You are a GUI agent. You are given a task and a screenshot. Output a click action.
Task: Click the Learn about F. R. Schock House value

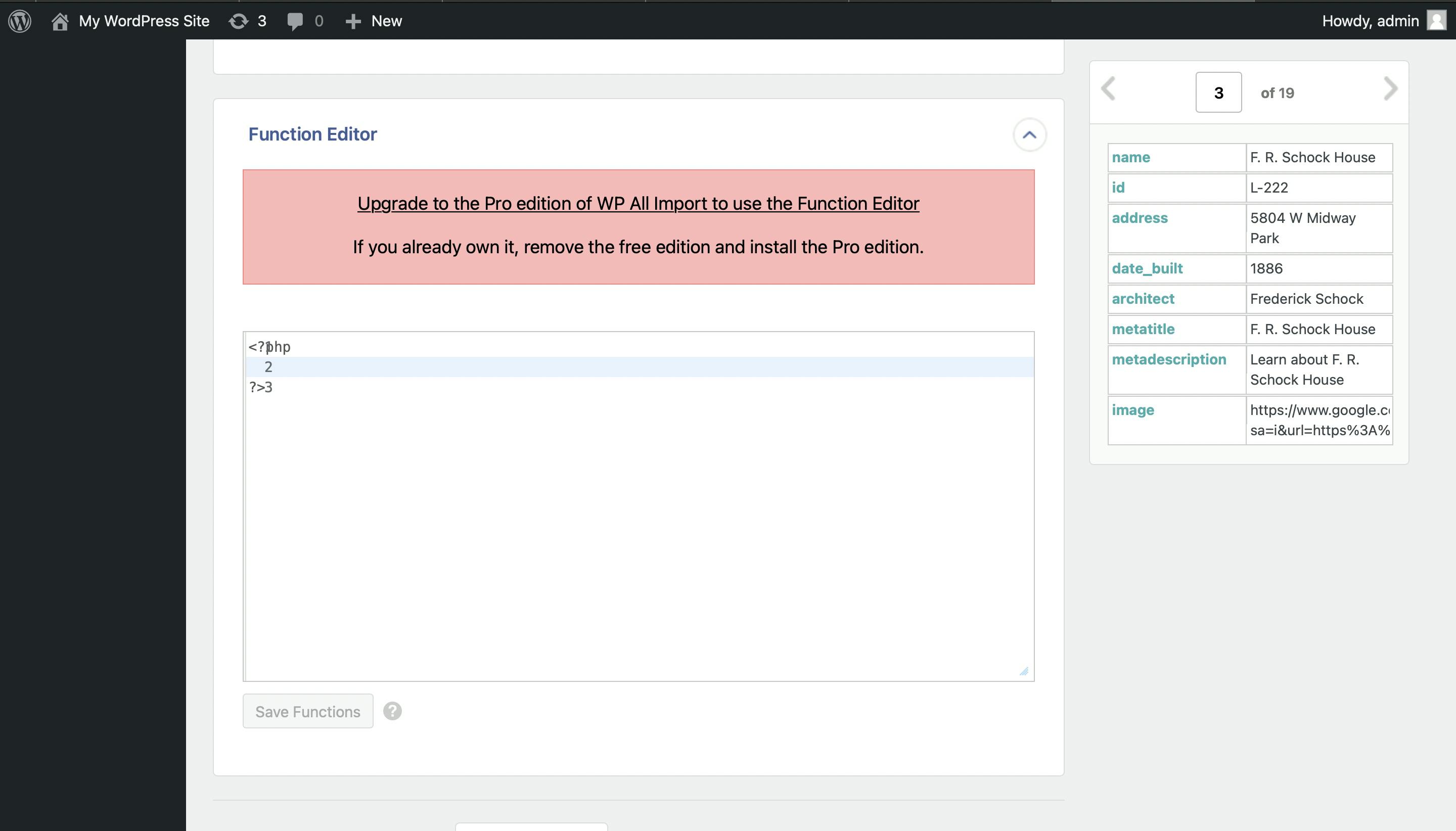click(x=1304, y=370)
